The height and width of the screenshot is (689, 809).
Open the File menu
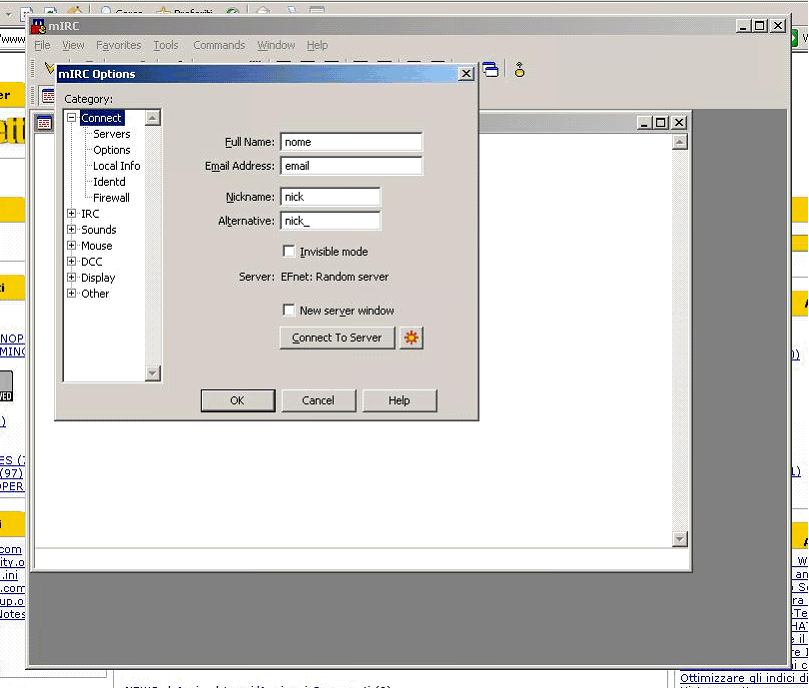[42, 45]
